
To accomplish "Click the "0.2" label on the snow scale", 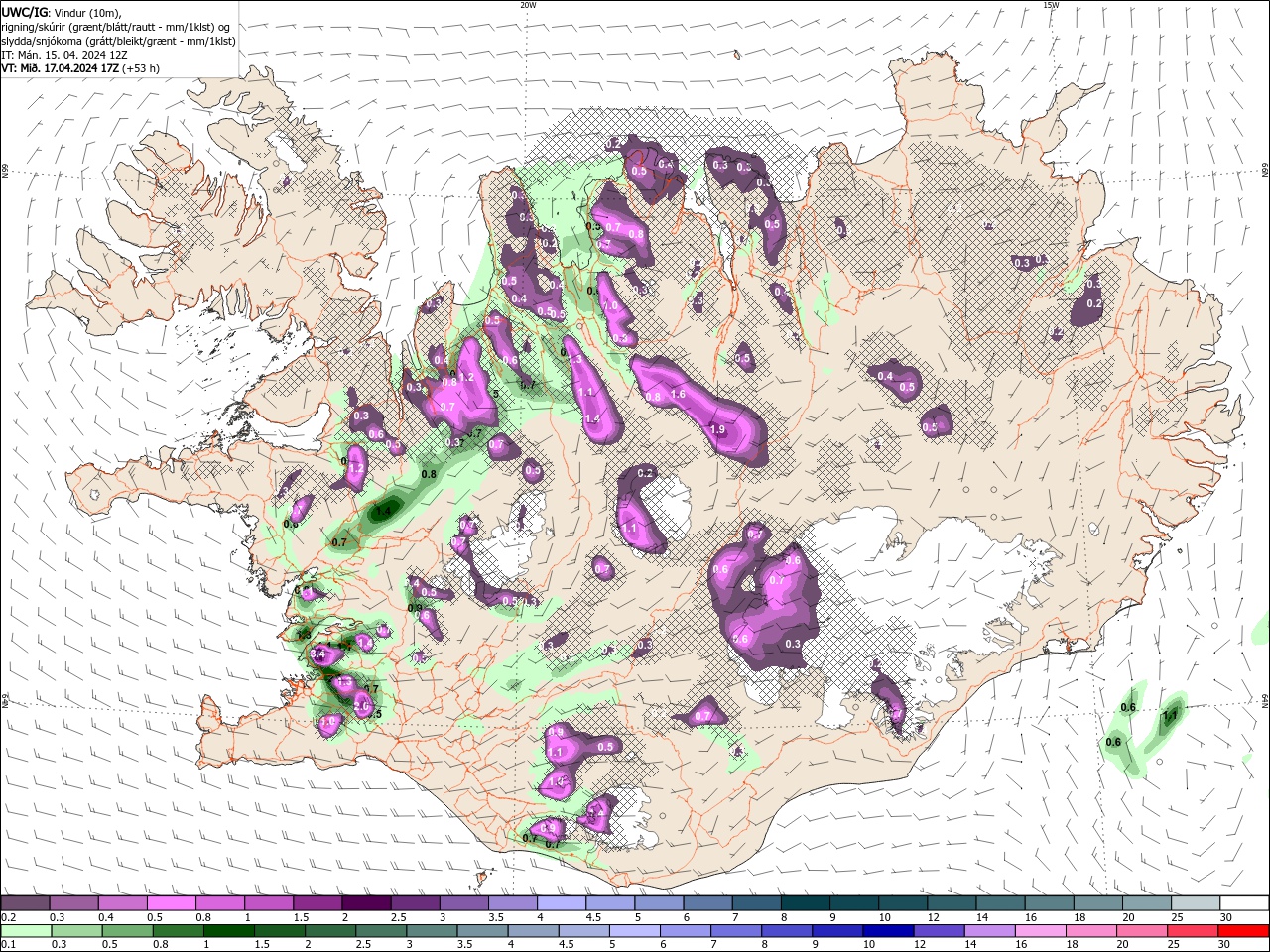I will [9, 917].
